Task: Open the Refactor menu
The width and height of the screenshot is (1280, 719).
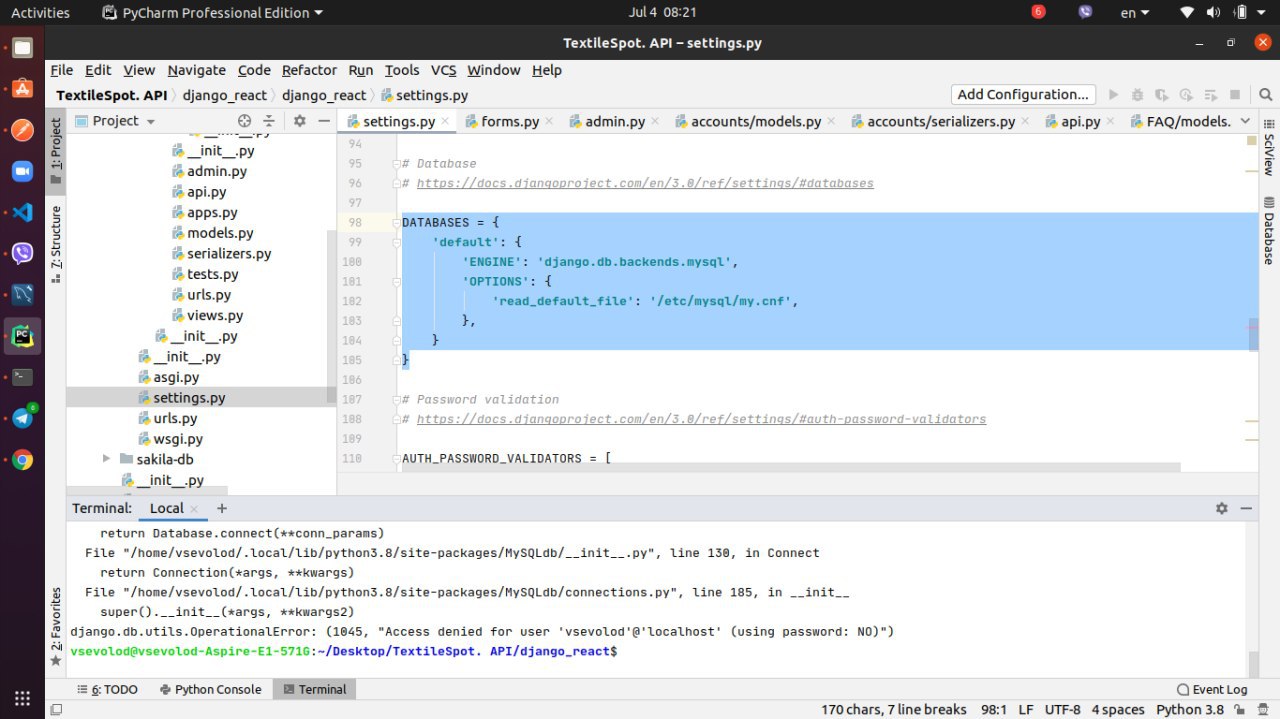Action: (309, 70)
